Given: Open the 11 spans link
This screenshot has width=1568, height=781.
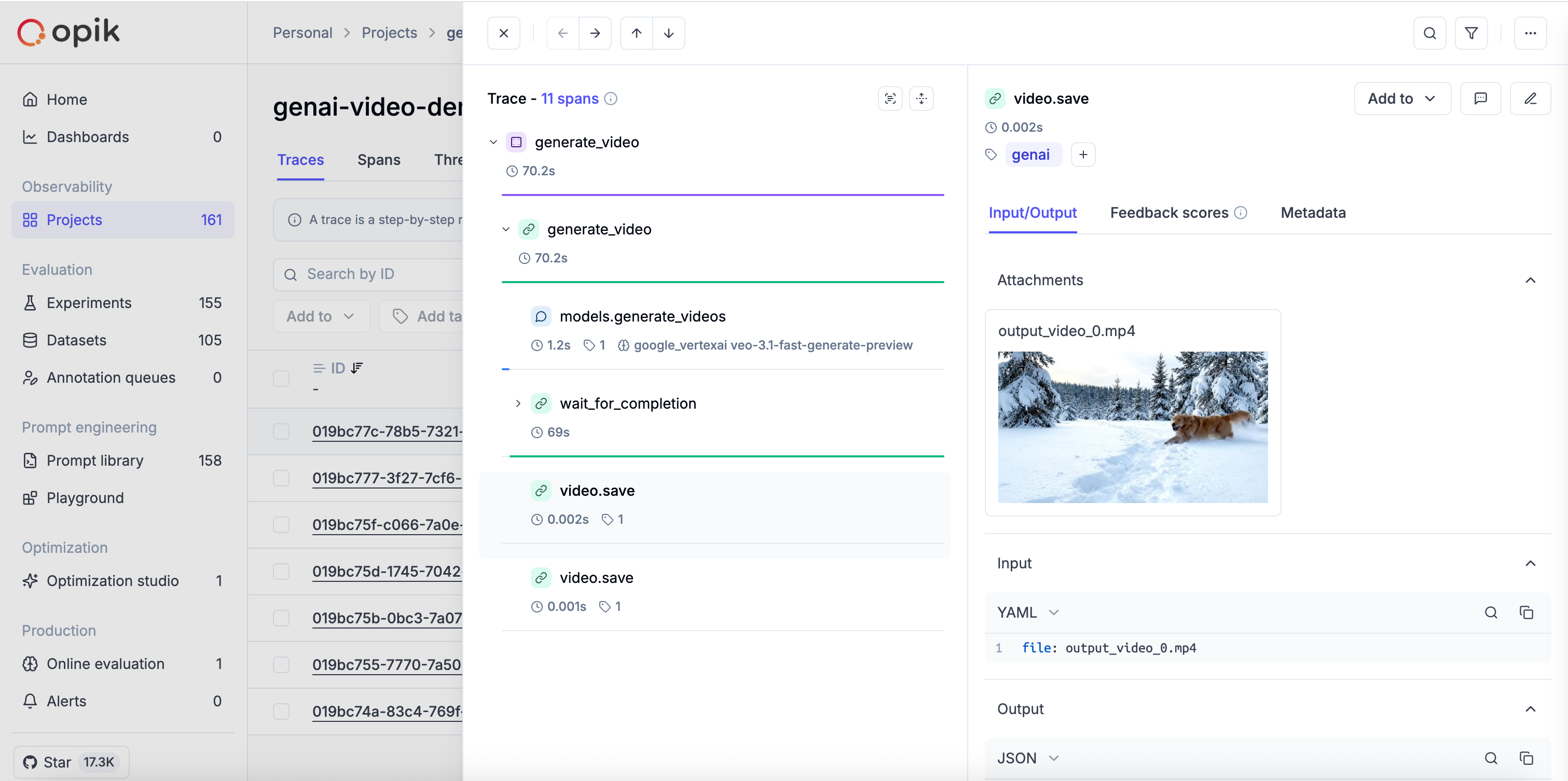Looking at the screenshot, I should point(570,99).
